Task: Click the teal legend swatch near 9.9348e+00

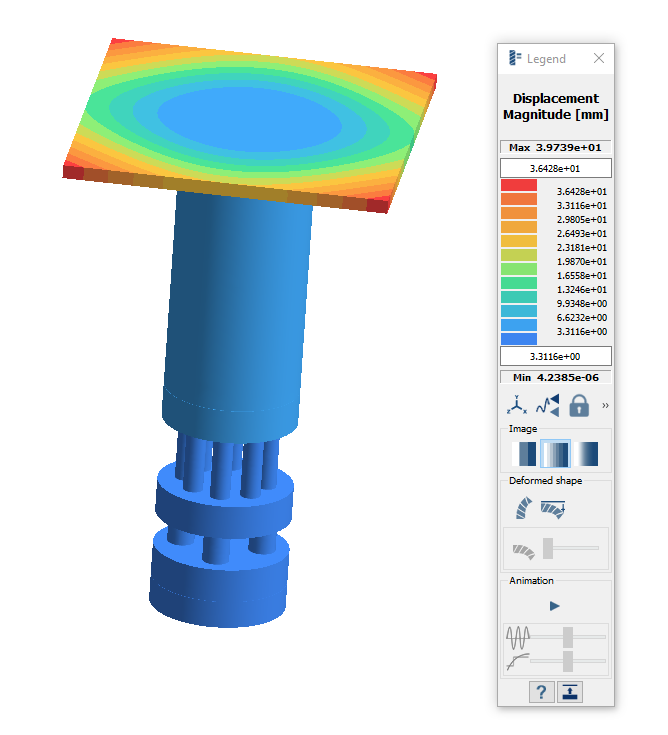Action: click(x=519, y=297)
